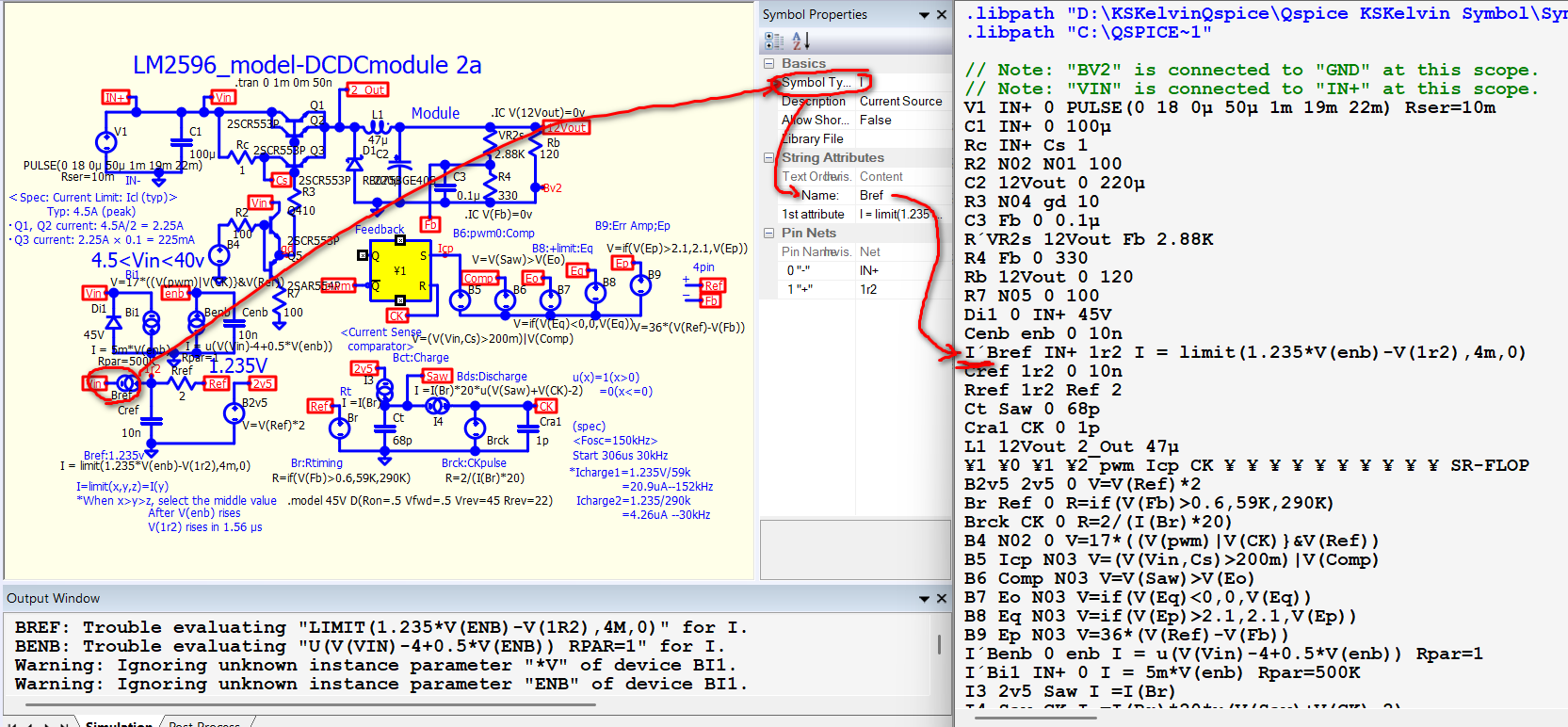Select the V1 voltage source symbol
This screenshot has width=1568, height=727.
click(105, 143)
